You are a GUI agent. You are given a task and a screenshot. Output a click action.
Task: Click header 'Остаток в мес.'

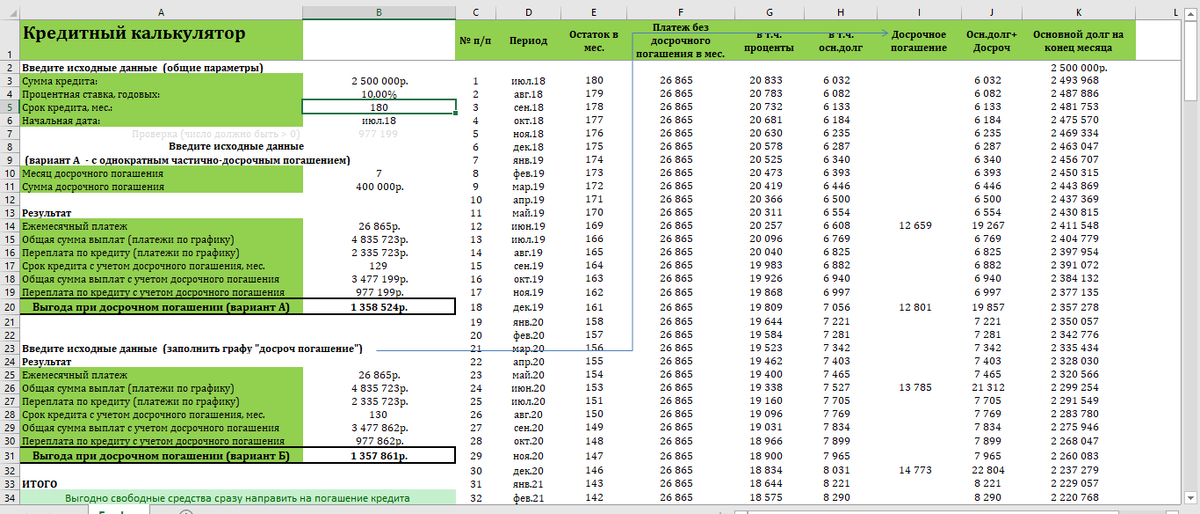[x=594, y=40]
